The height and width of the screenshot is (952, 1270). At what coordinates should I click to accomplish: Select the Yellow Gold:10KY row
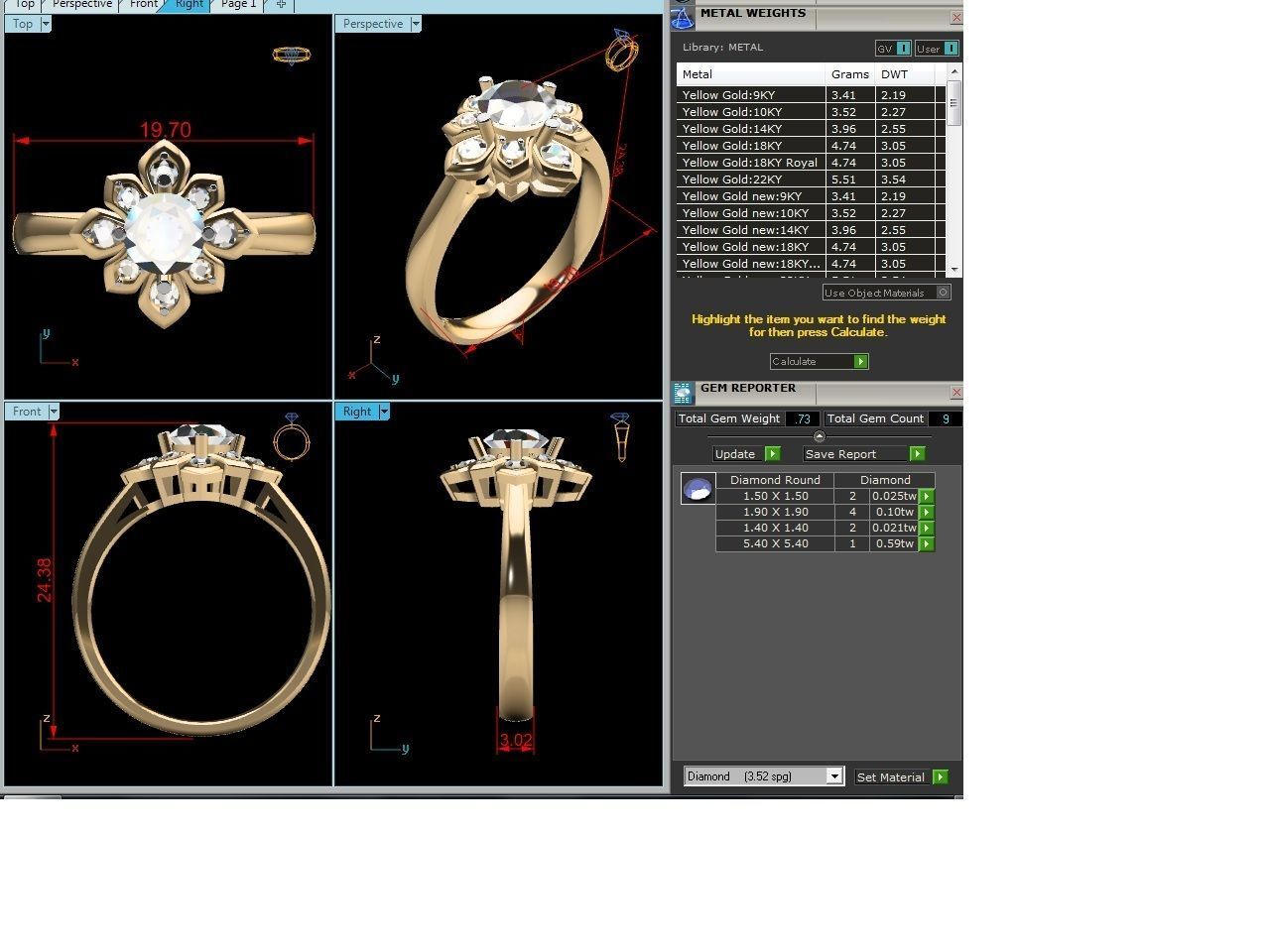click(x=812, y=112)
